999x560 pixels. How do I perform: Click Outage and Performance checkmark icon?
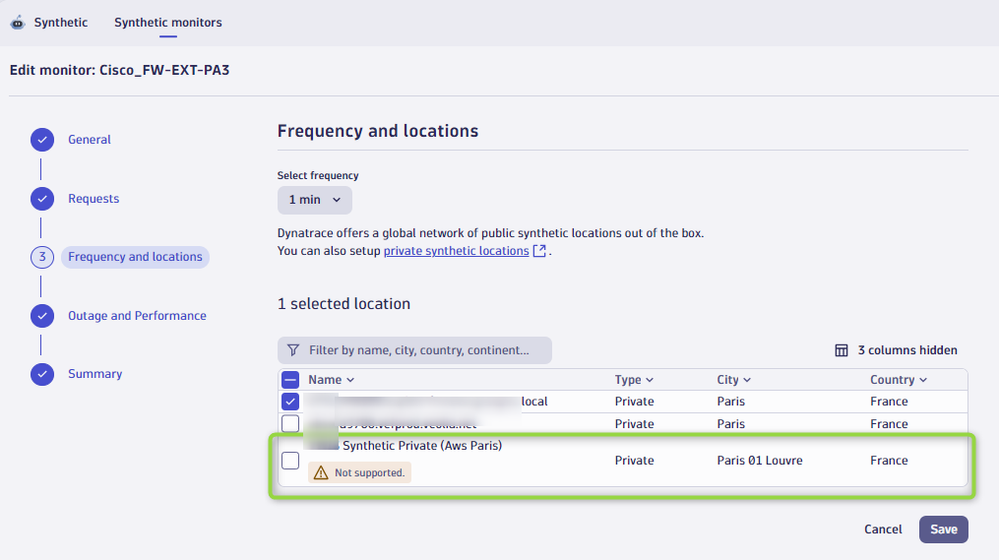point(42,316)
